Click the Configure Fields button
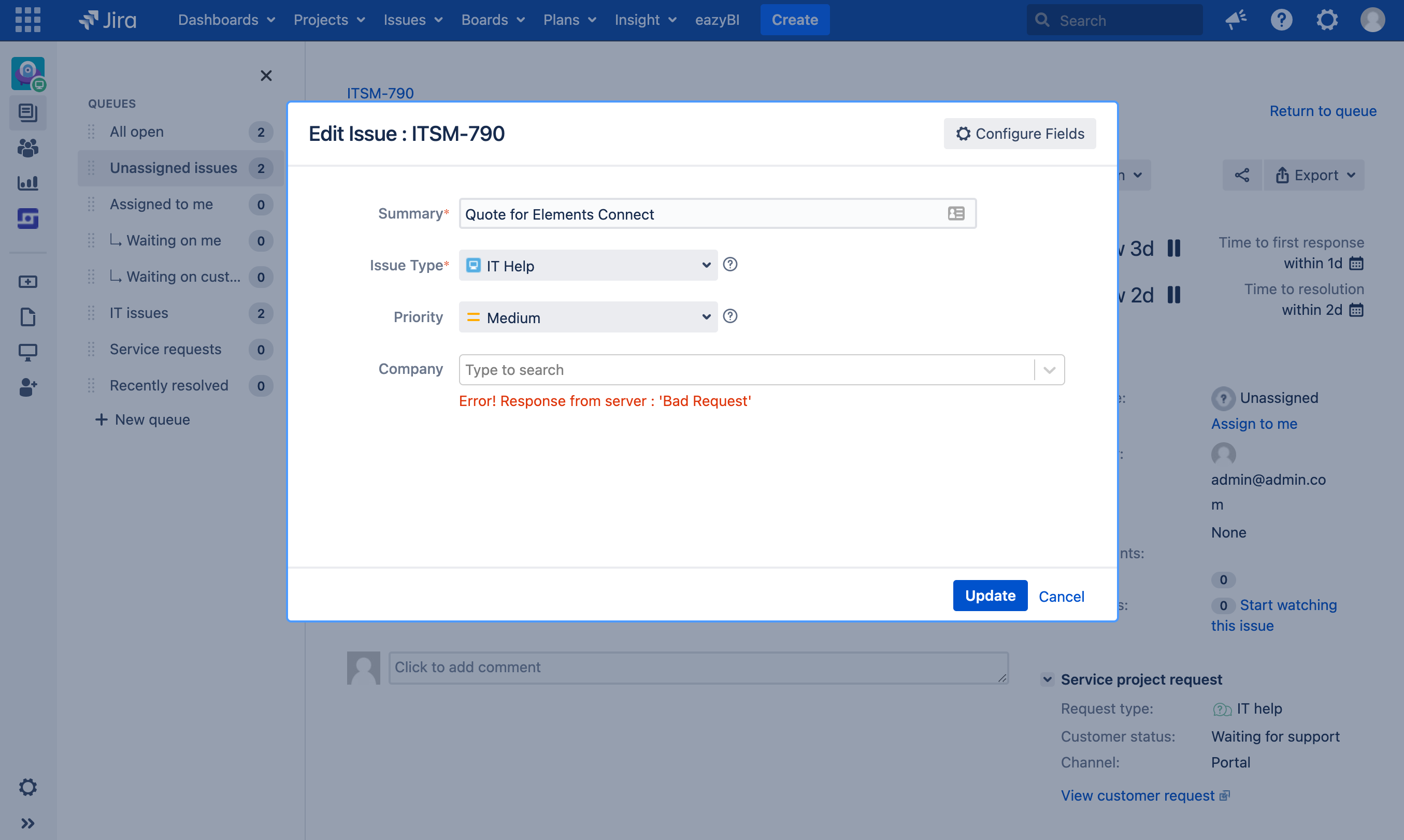Viewport: 1404px width, 840px height. click(1020, 134)
